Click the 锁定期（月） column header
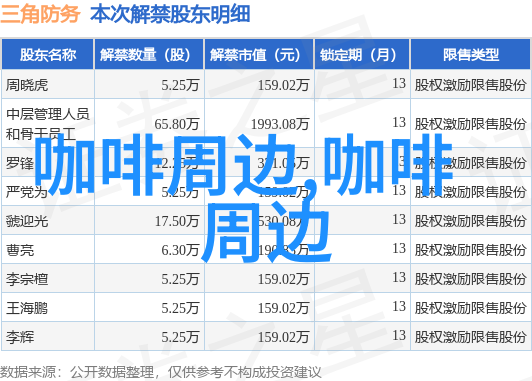The image size is (532, 381). [362, 55]
